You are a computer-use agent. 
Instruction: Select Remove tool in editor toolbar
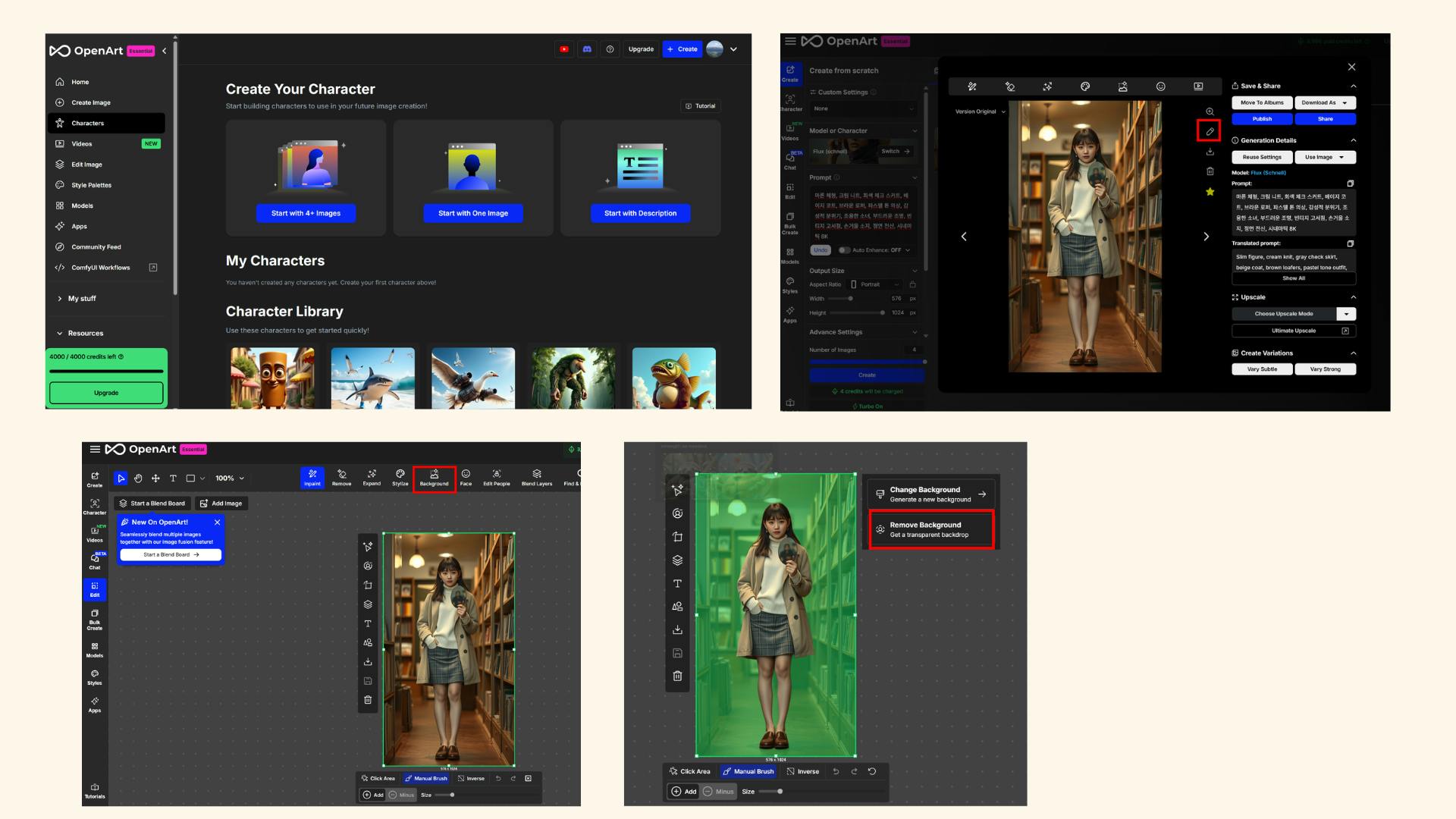click(x=341, y=478)
